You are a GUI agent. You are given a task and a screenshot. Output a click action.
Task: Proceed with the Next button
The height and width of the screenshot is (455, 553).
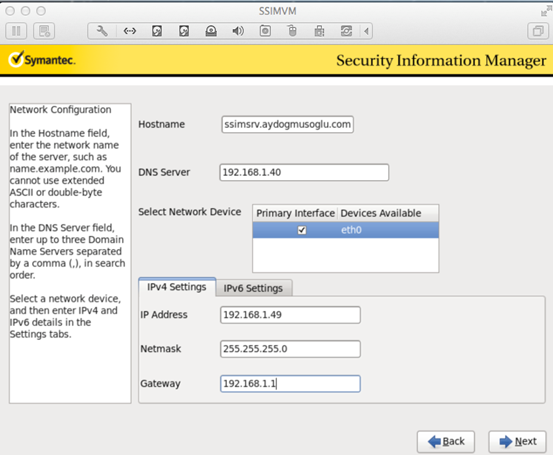(517, 442)
